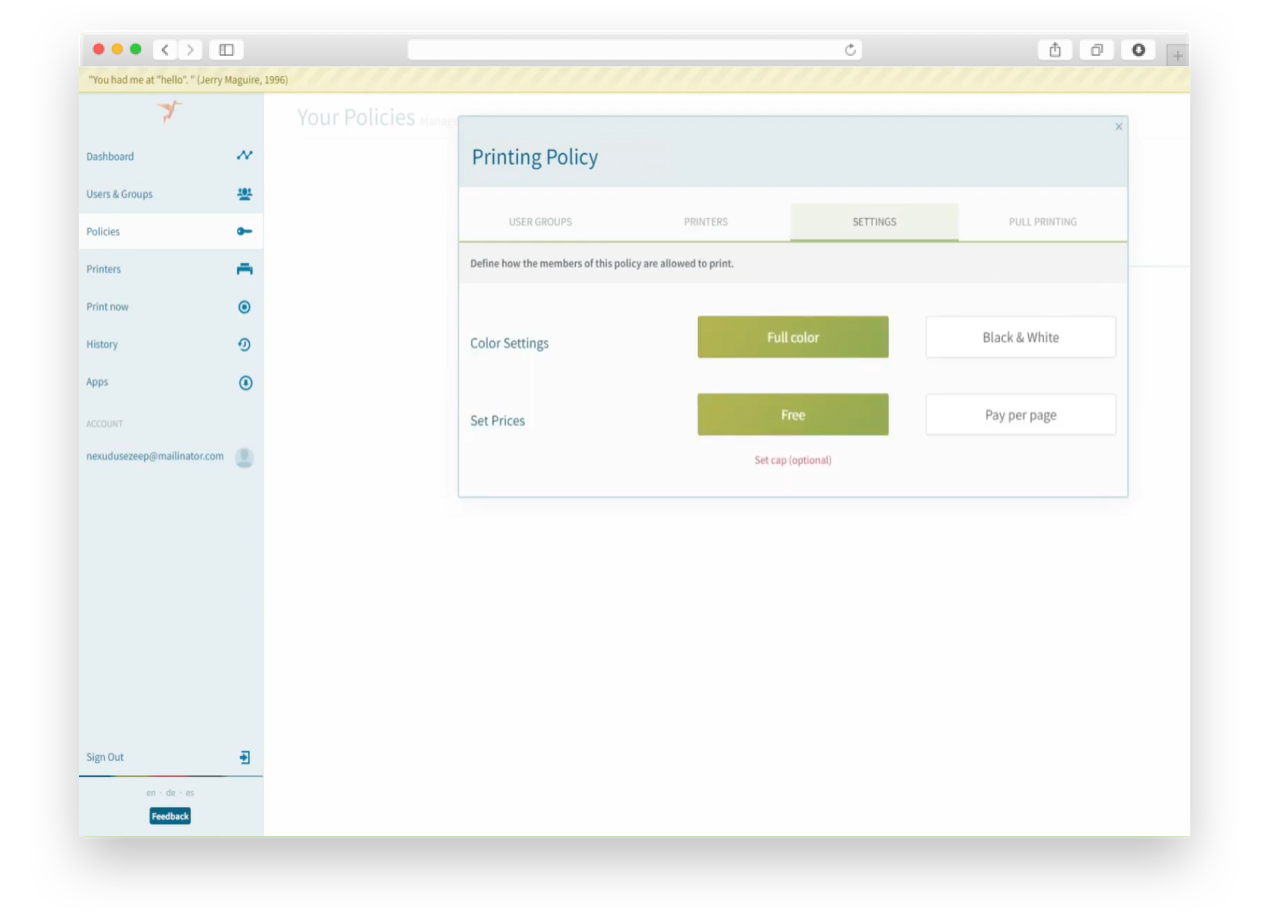The height and width of the screenshot is (916, 1280).
Task: Select the Print now target icon
Action: tap(244, 306)
